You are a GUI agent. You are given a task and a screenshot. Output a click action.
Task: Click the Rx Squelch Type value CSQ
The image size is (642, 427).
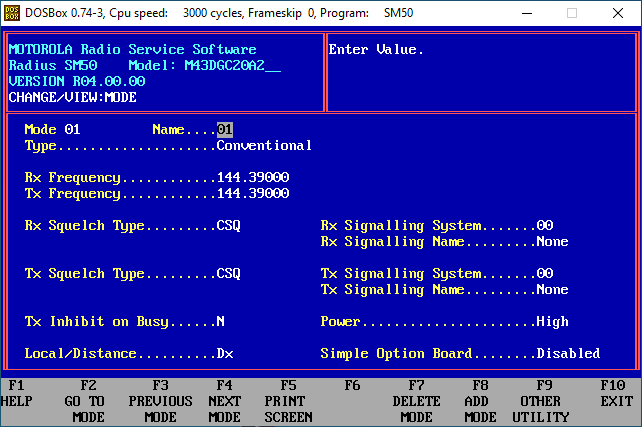pos(228,226)
